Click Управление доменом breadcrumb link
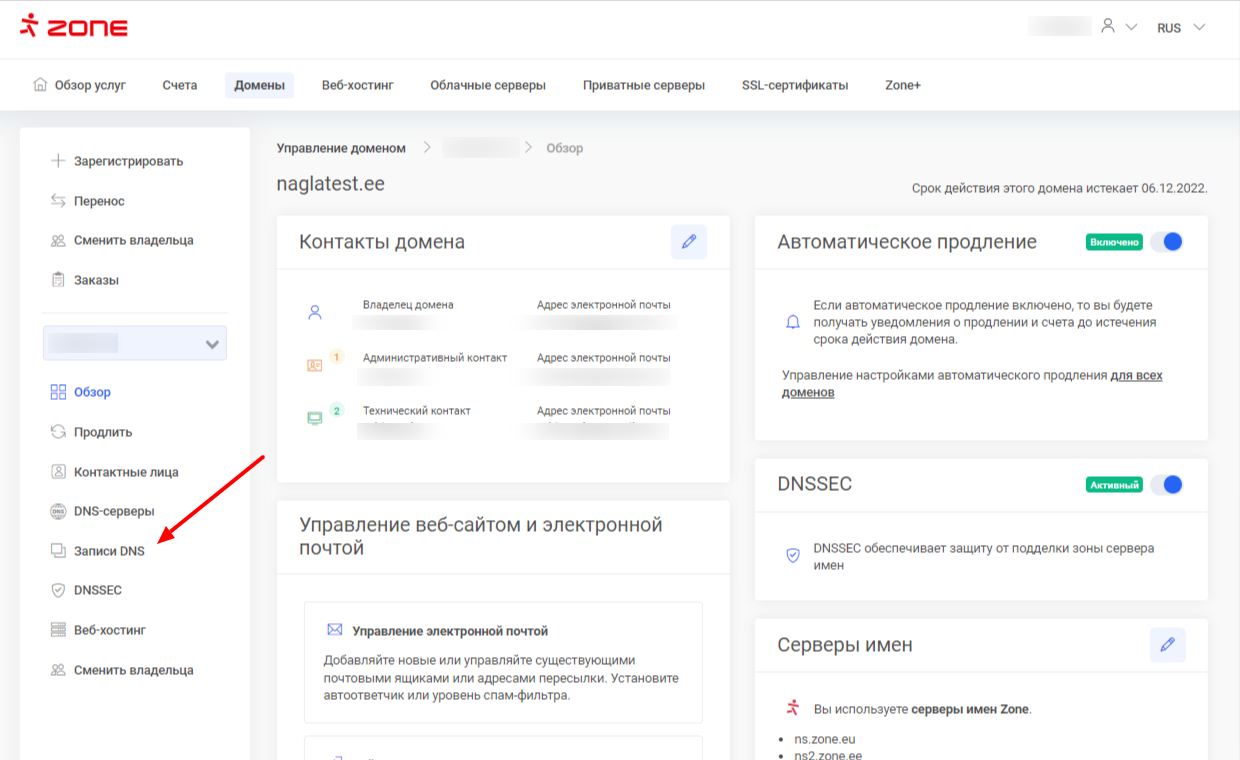This screenshot has width=1240, height=760. (x=341, y=148)
